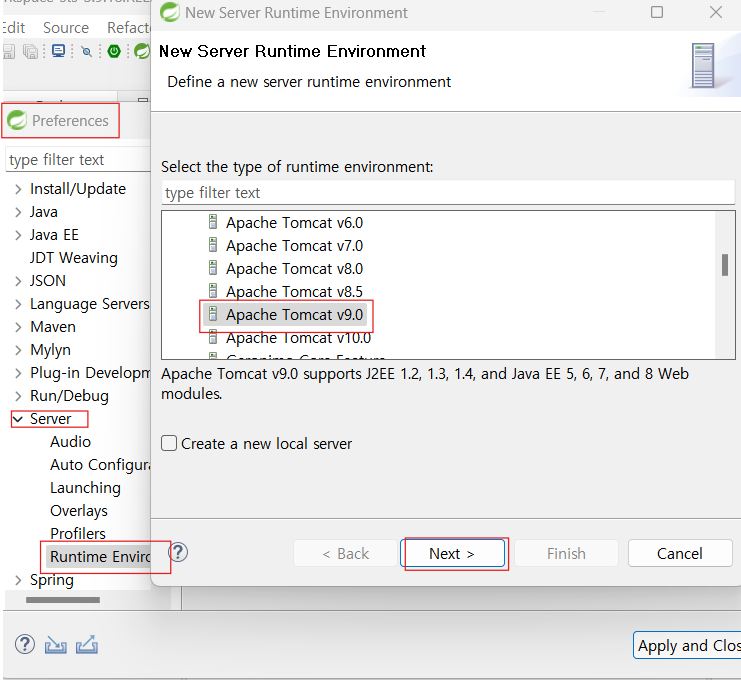Select Overlays under Server
Image resolution: width=741 pixels, height=680 pixels.
pyautogui.click(x=79, y=511)
